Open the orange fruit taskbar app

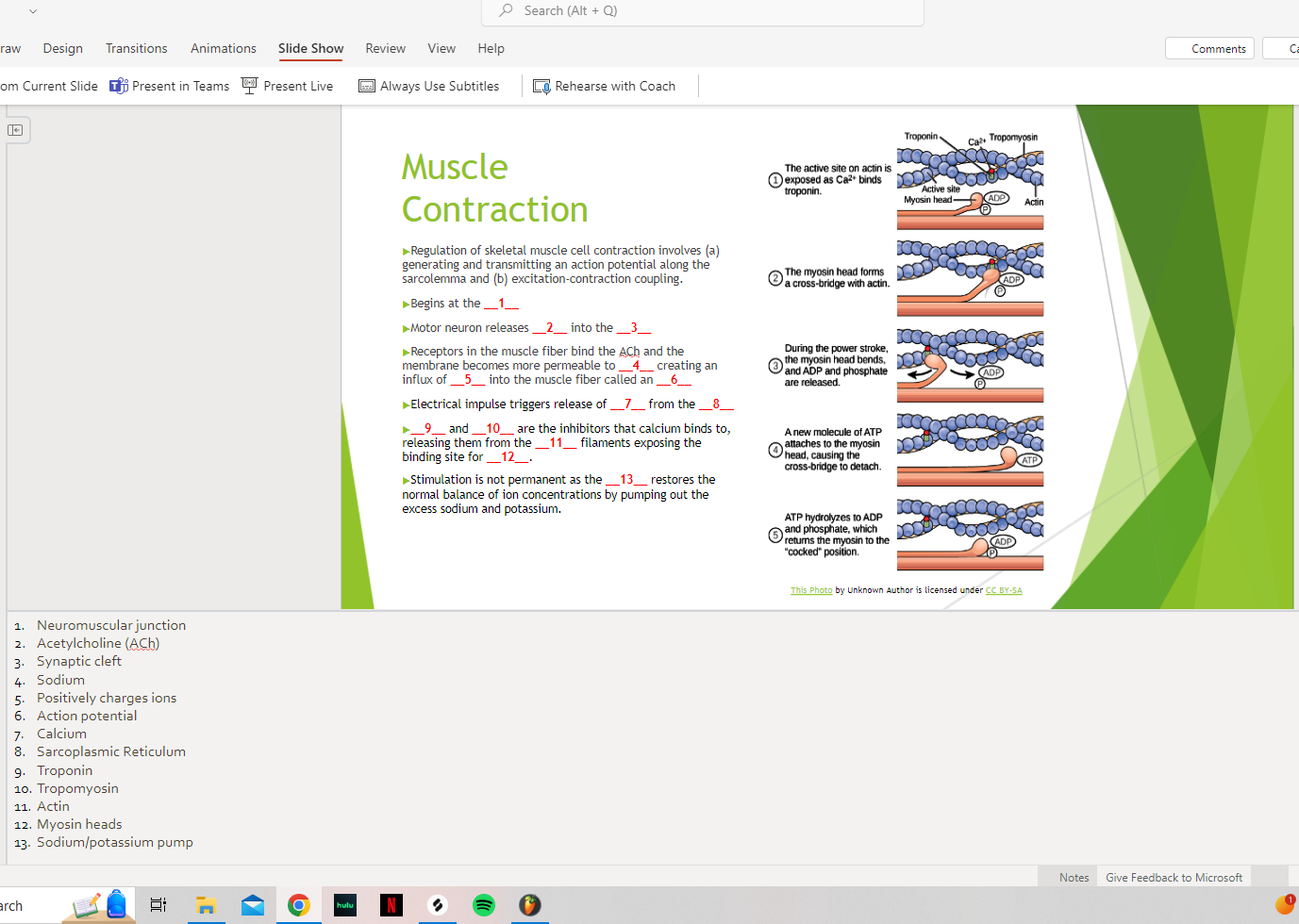tap(530, 905)
